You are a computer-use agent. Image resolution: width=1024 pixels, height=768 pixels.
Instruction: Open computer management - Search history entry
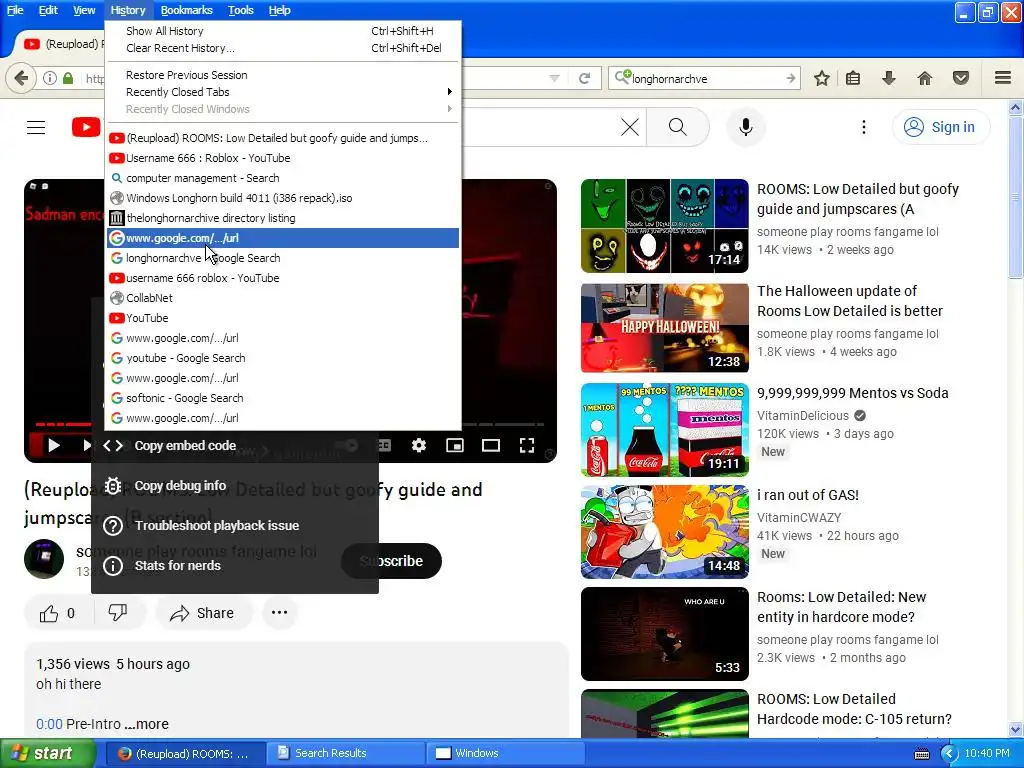pos(283,178)
